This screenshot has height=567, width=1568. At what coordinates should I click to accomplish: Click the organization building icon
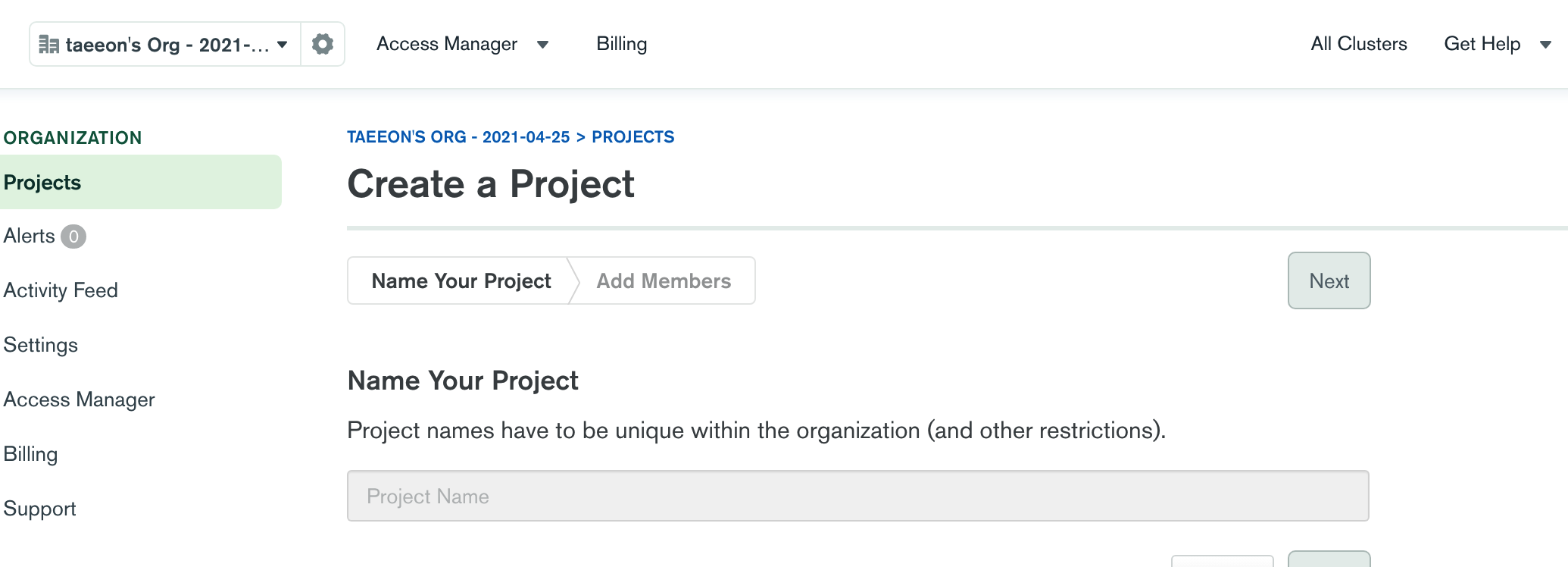[48, 45]
